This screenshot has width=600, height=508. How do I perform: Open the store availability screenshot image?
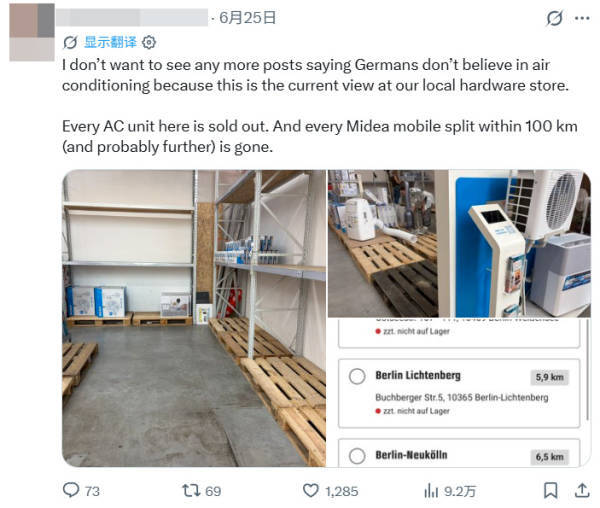click(460, 393)
